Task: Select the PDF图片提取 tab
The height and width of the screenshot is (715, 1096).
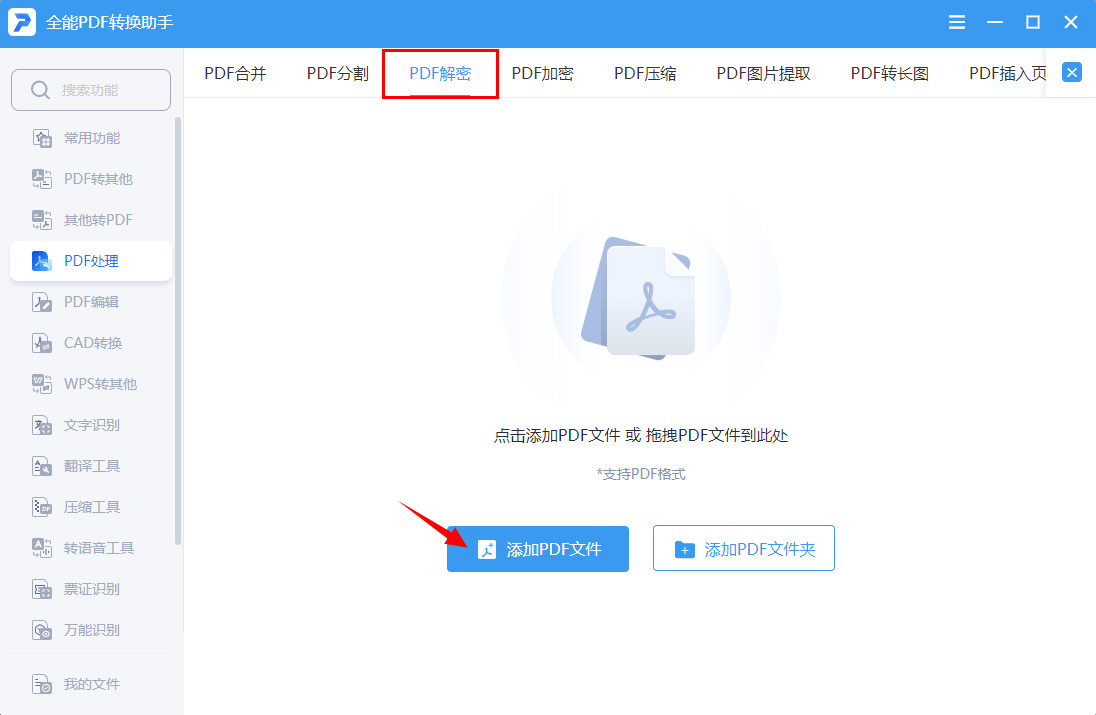Action: (763, 72)
